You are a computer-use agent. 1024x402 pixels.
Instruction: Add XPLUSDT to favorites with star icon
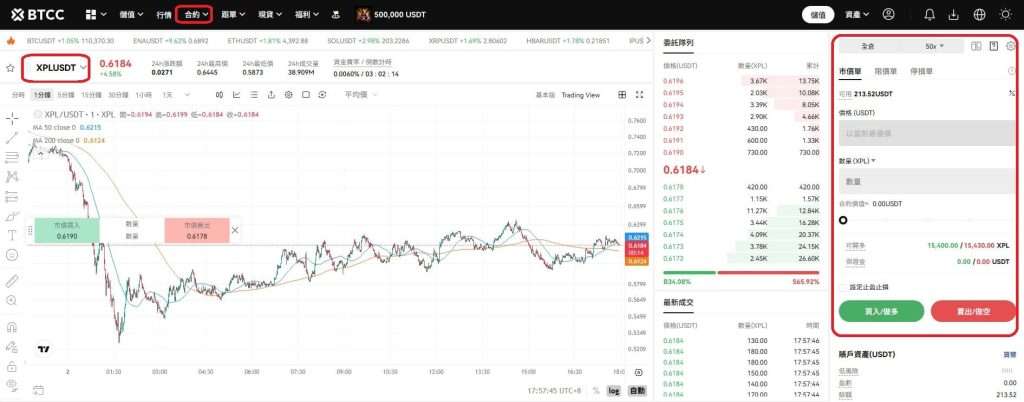[10, 68]
